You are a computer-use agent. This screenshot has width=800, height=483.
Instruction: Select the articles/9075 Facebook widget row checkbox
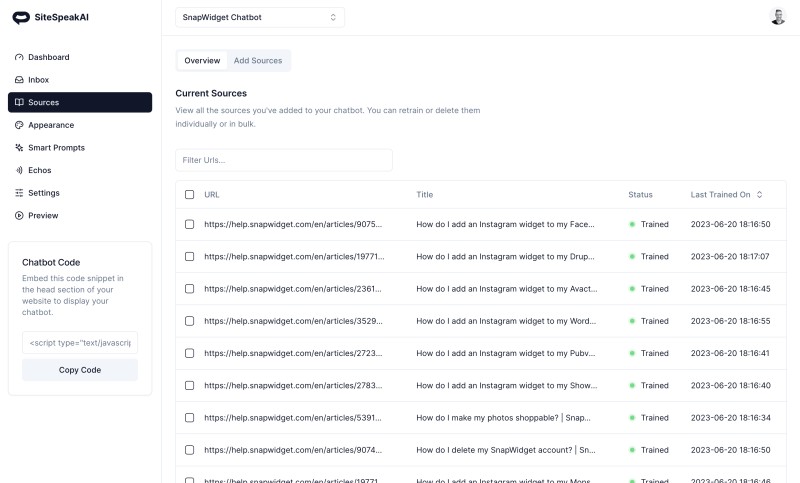[x=189, y=224]
